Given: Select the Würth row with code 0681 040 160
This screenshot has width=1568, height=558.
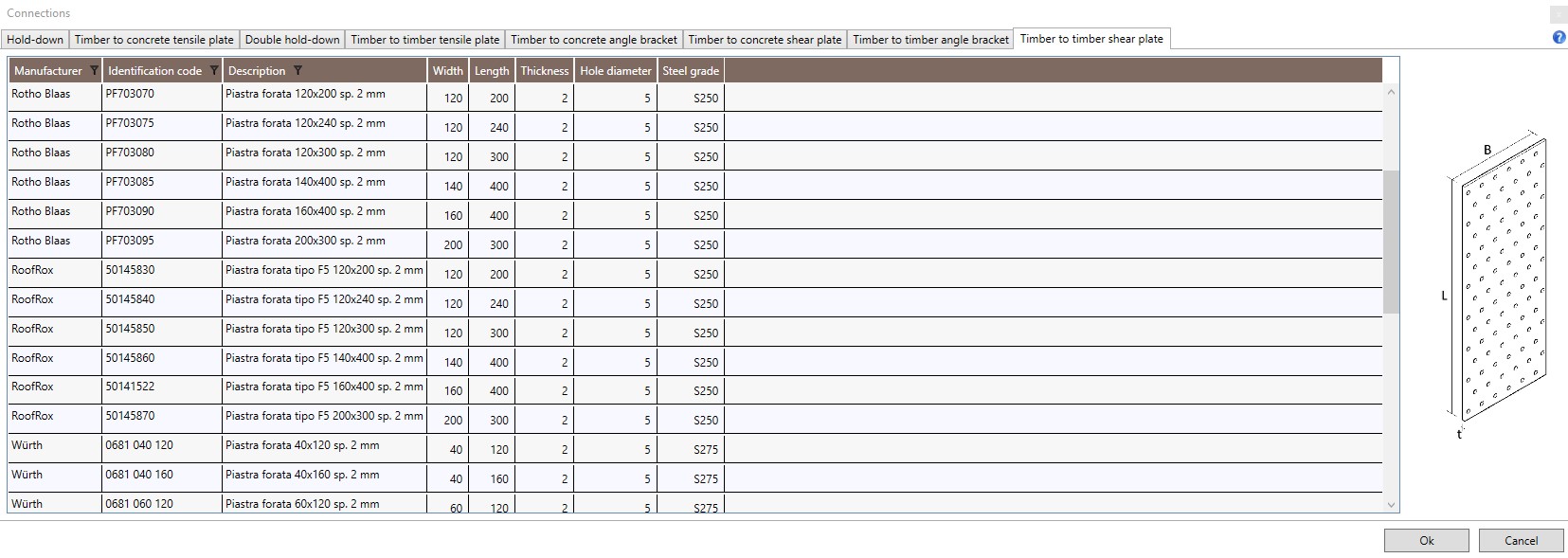Looking at the screenshot, I should tap(694, 478).
